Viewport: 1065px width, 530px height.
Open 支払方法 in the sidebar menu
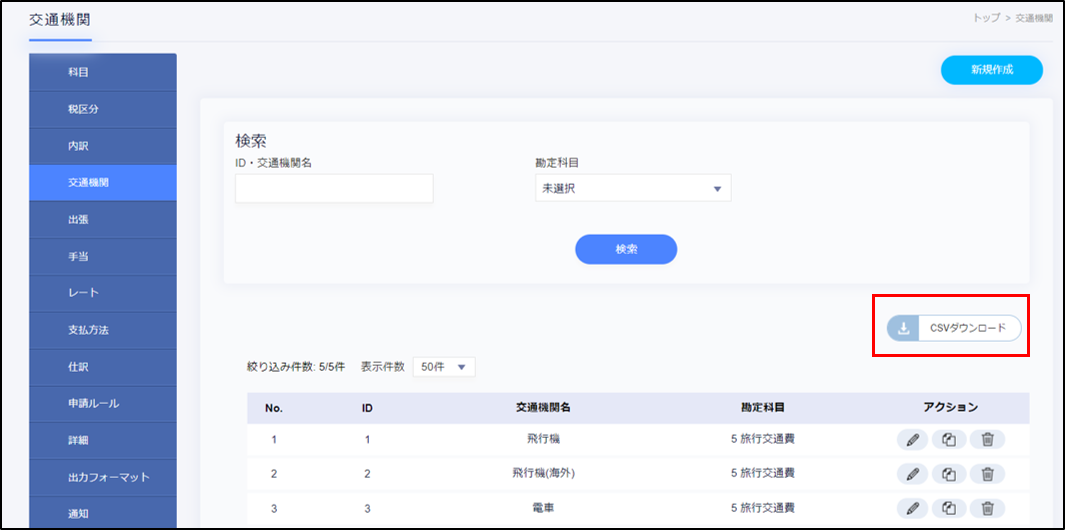coord(103,330)
